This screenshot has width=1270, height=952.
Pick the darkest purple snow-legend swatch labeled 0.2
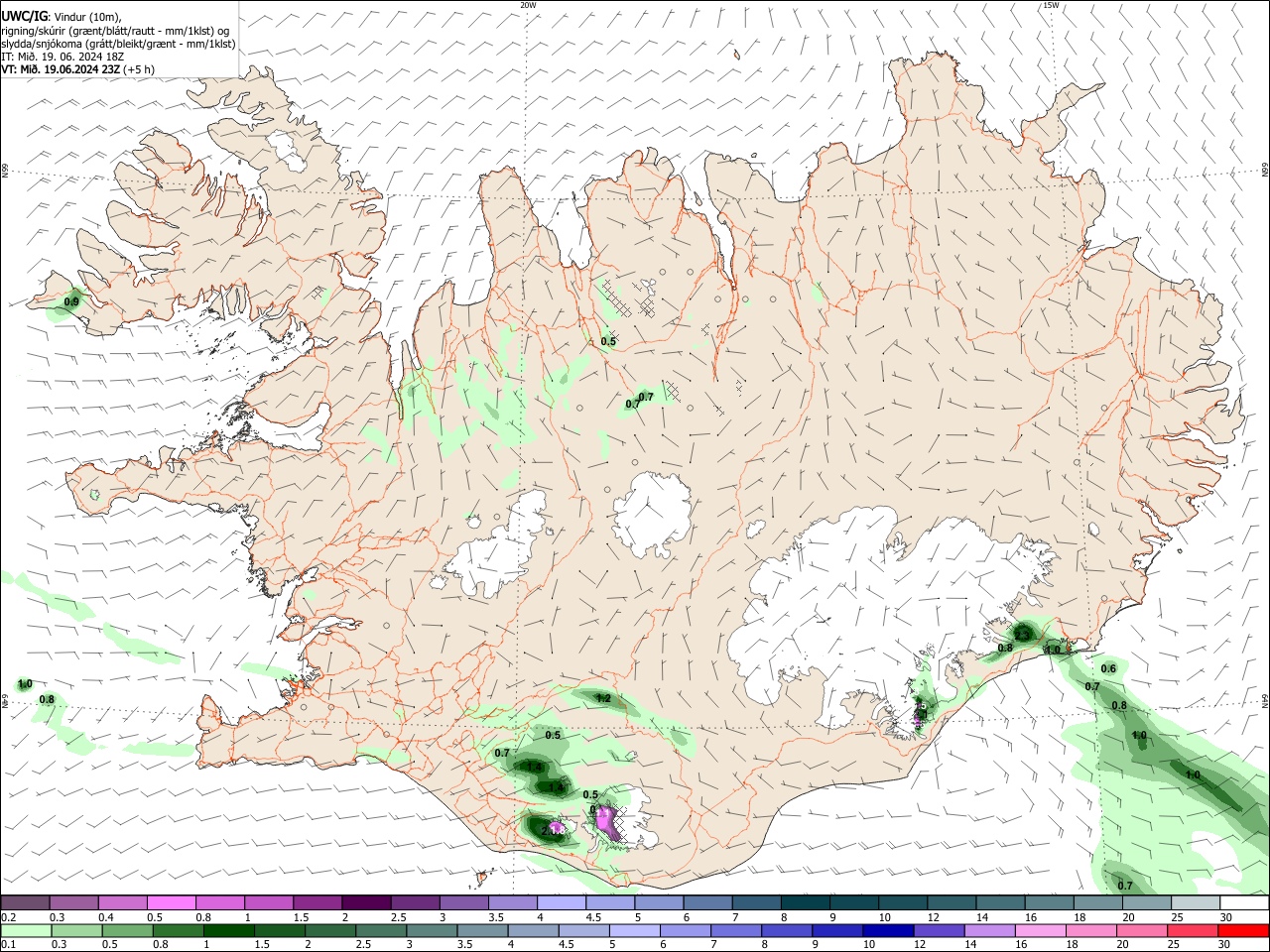26,902
